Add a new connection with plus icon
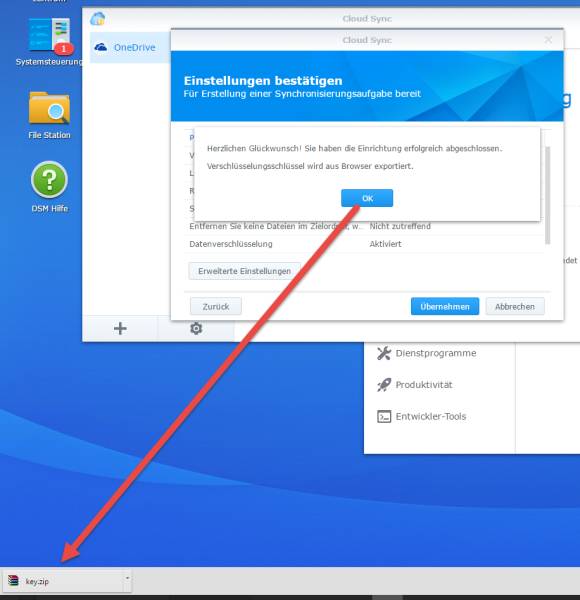The height and width of the screenshot is (600, 580). point(120,328)
